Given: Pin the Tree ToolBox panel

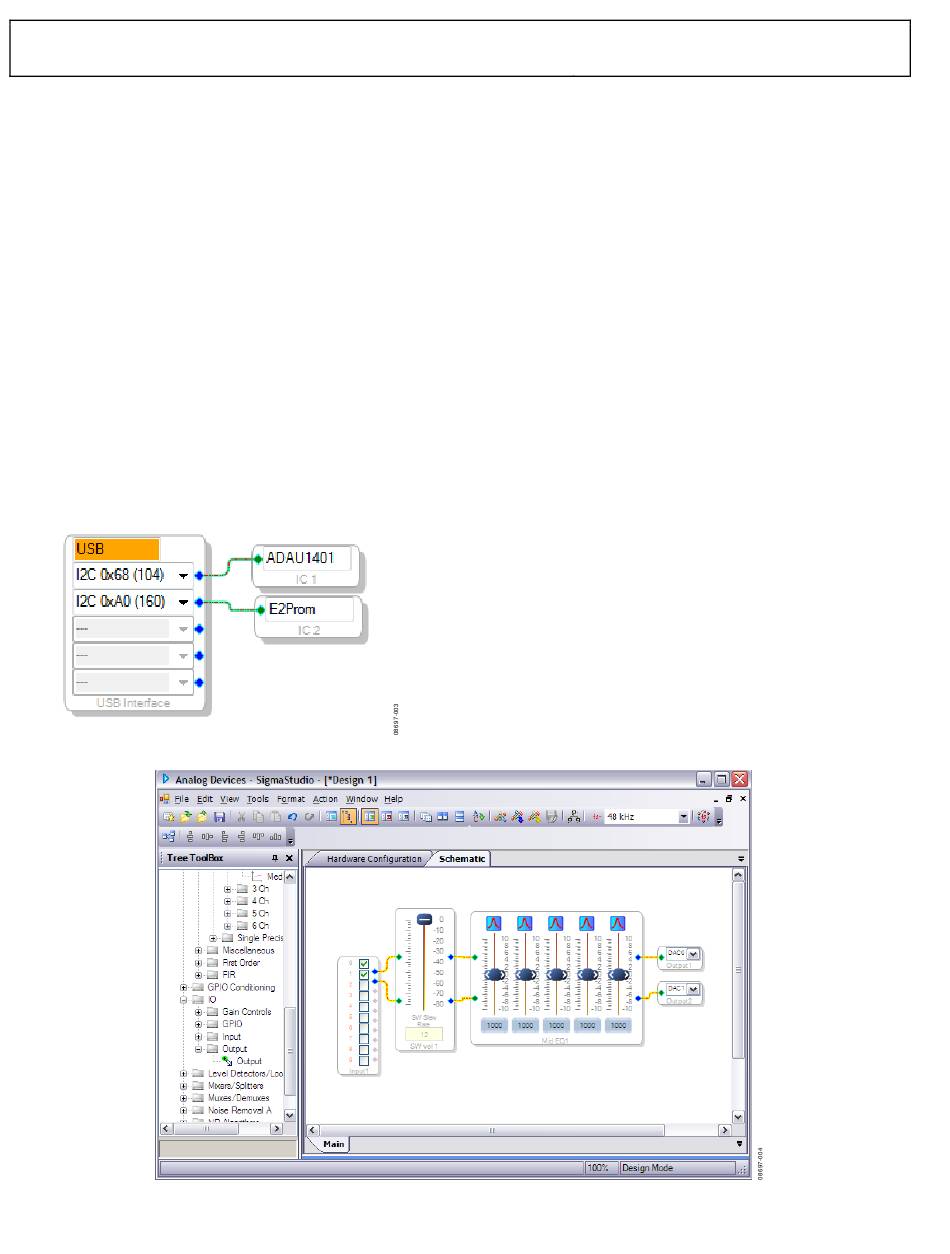Looking at the screenshot, I should click(x=275, y=858).
